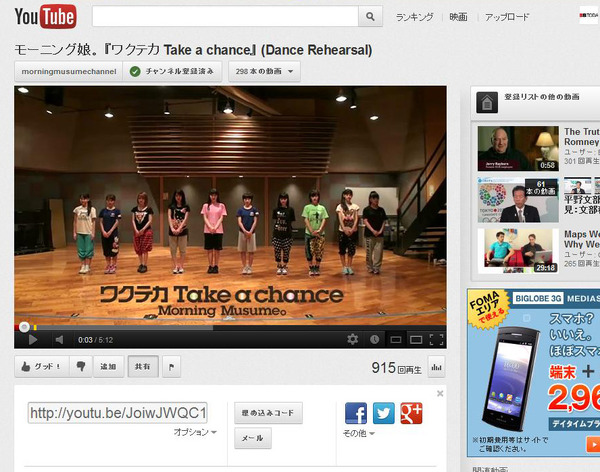
Task: Click the 平野文部 video title link
Action: [582, 205]
